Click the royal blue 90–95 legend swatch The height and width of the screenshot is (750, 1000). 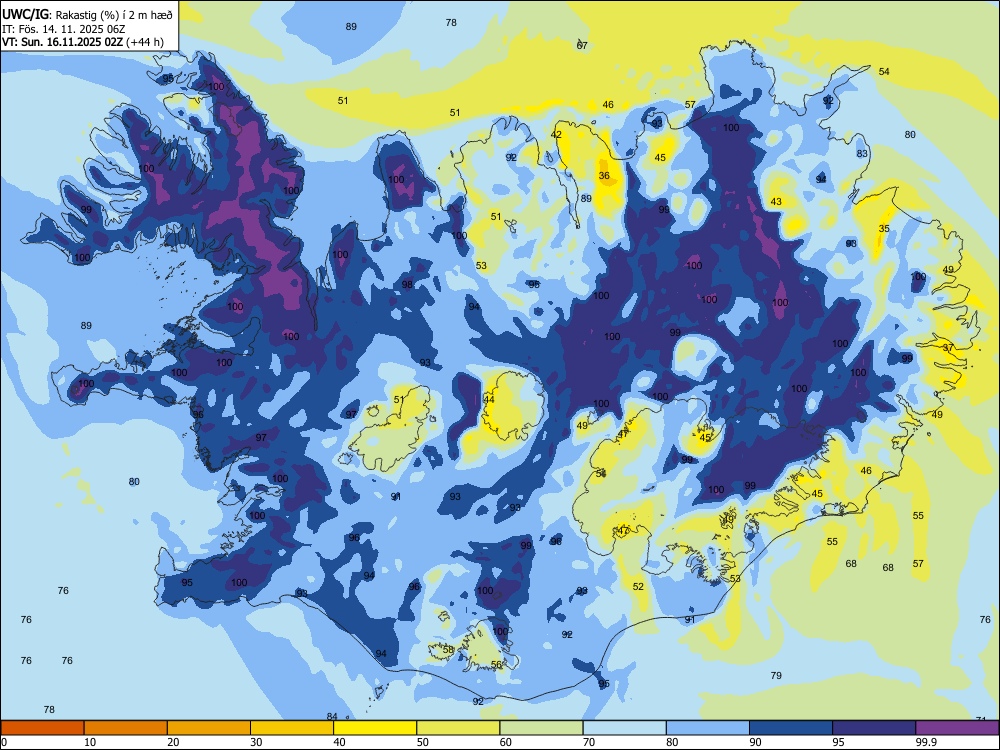[791, 728]
